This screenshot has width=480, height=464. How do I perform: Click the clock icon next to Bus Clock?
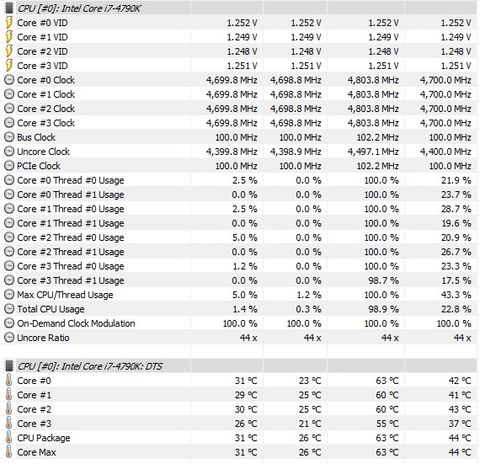coord(9,137)
